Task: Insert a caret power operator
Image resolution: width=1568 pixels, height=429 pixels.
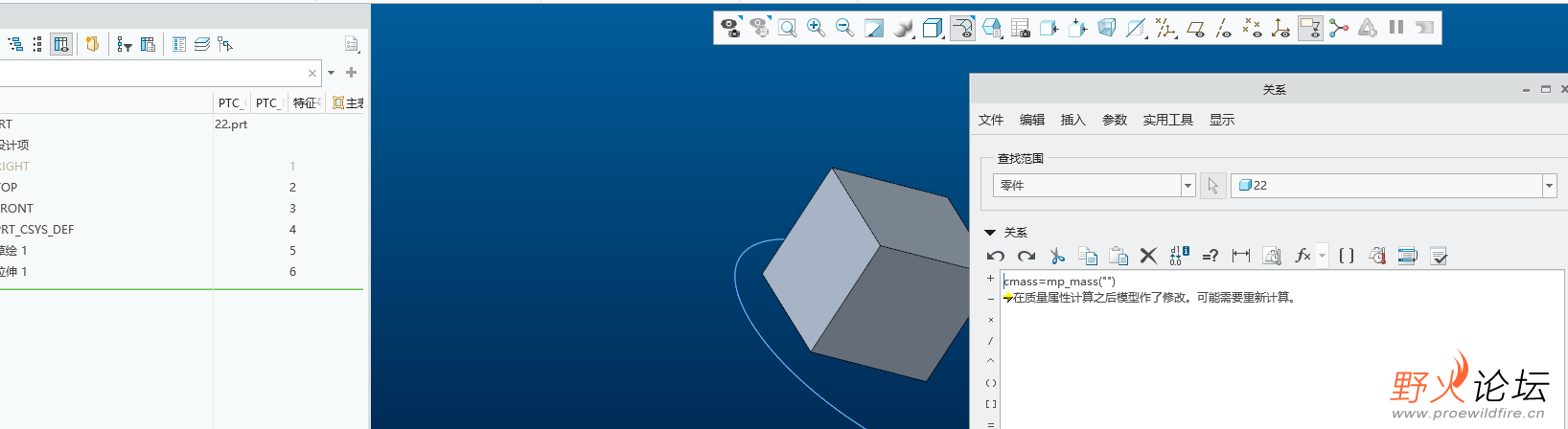Action: click(x=991, y=361)
